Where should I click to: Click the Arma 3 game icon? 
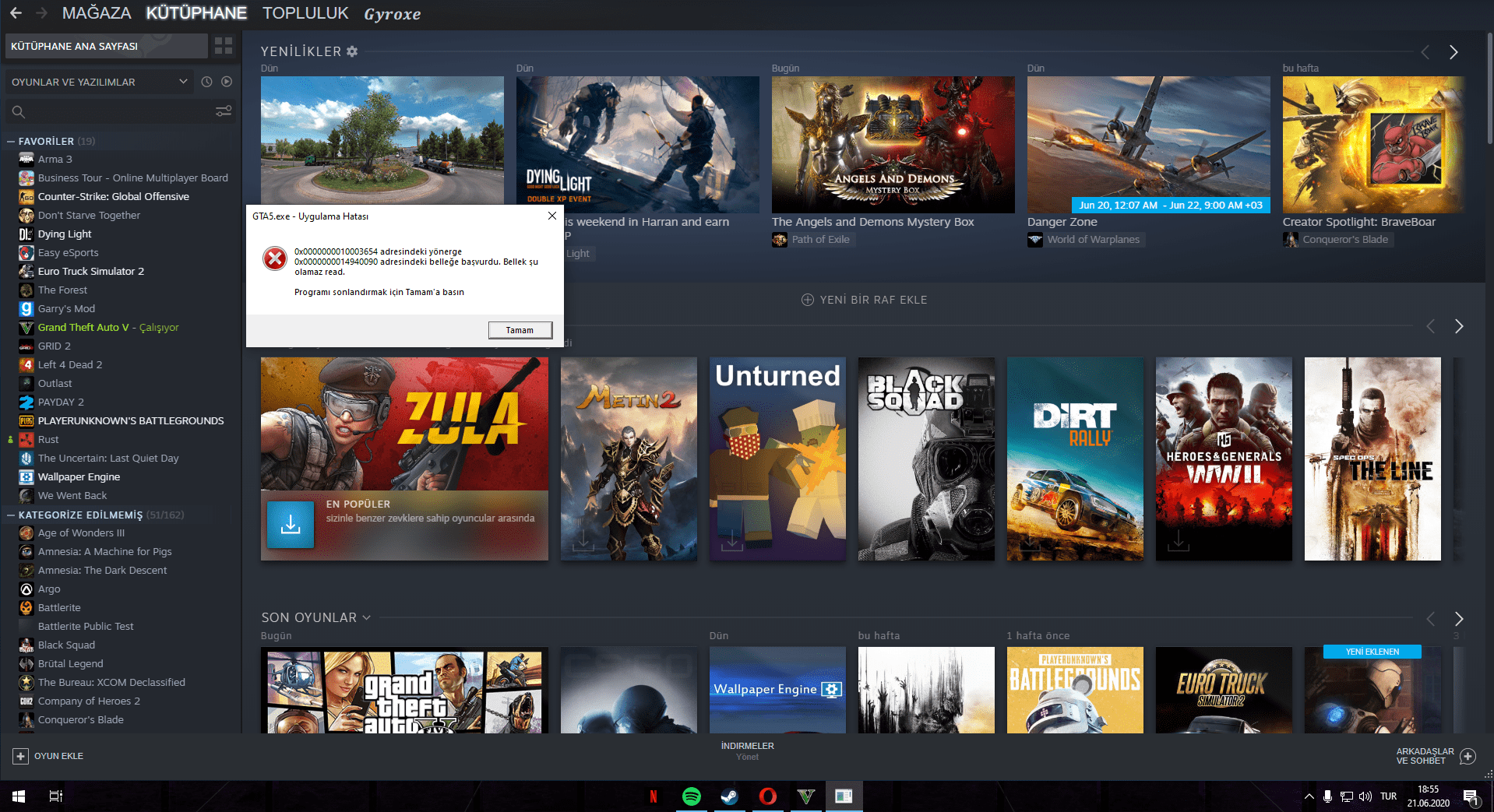26,160
